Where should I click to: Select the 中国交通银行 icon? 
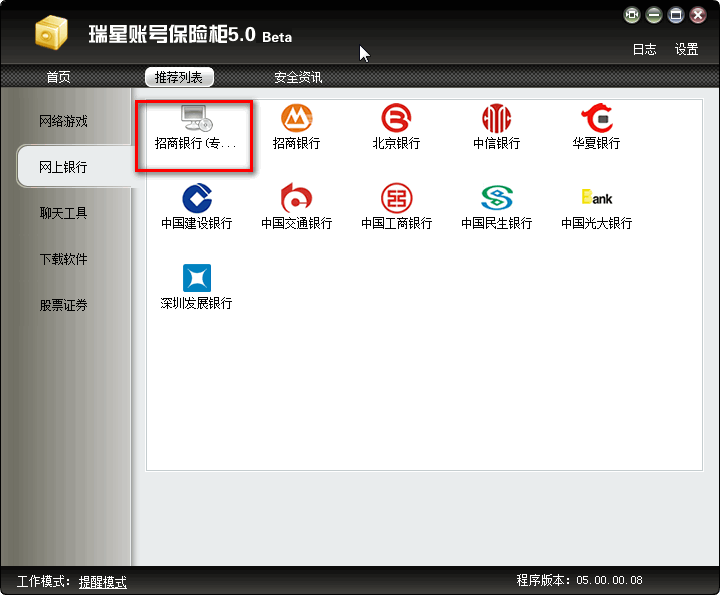(x=297, y=198)
